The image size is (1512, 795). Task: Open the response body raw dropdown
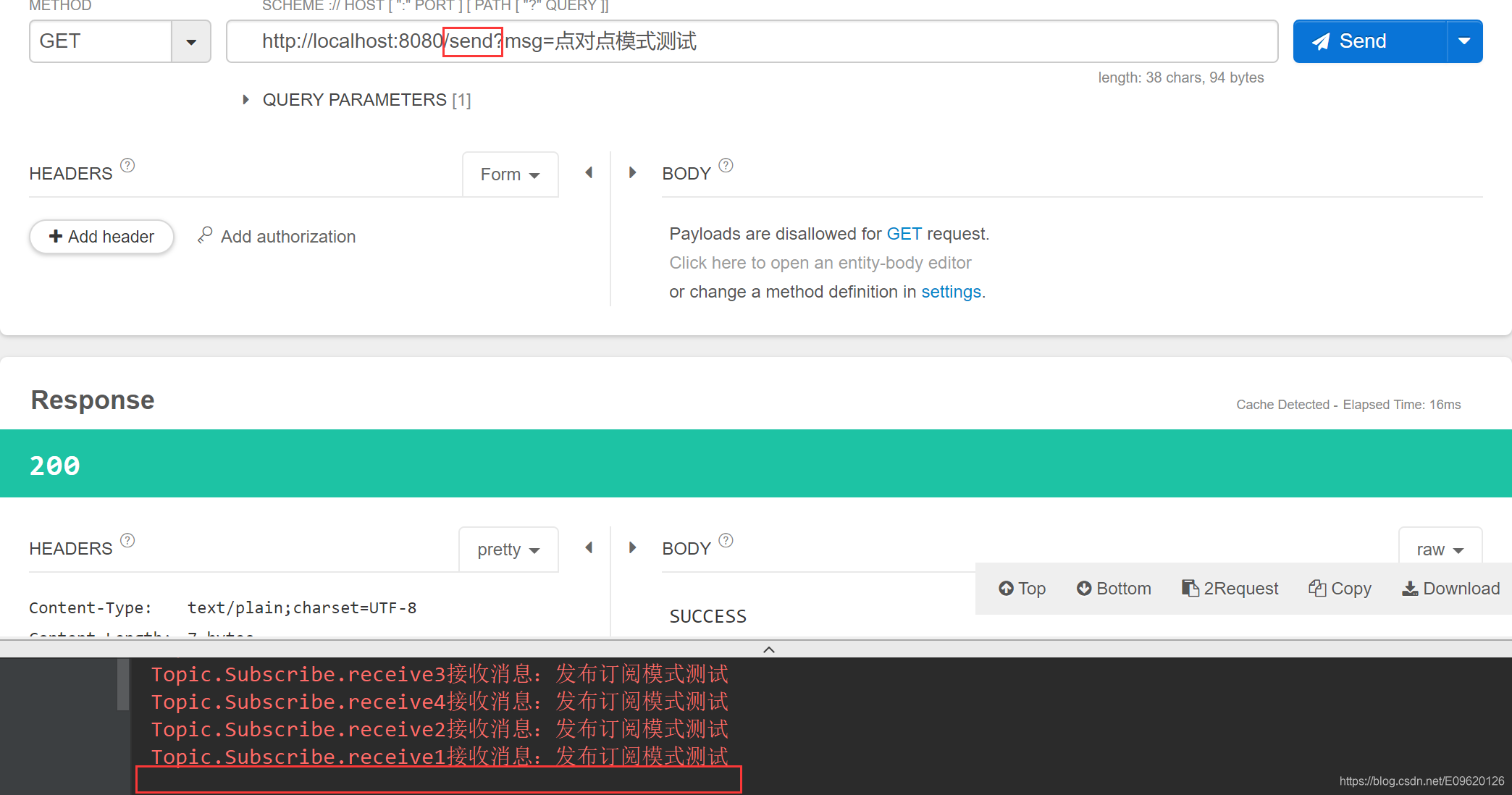coord(1440,550)
